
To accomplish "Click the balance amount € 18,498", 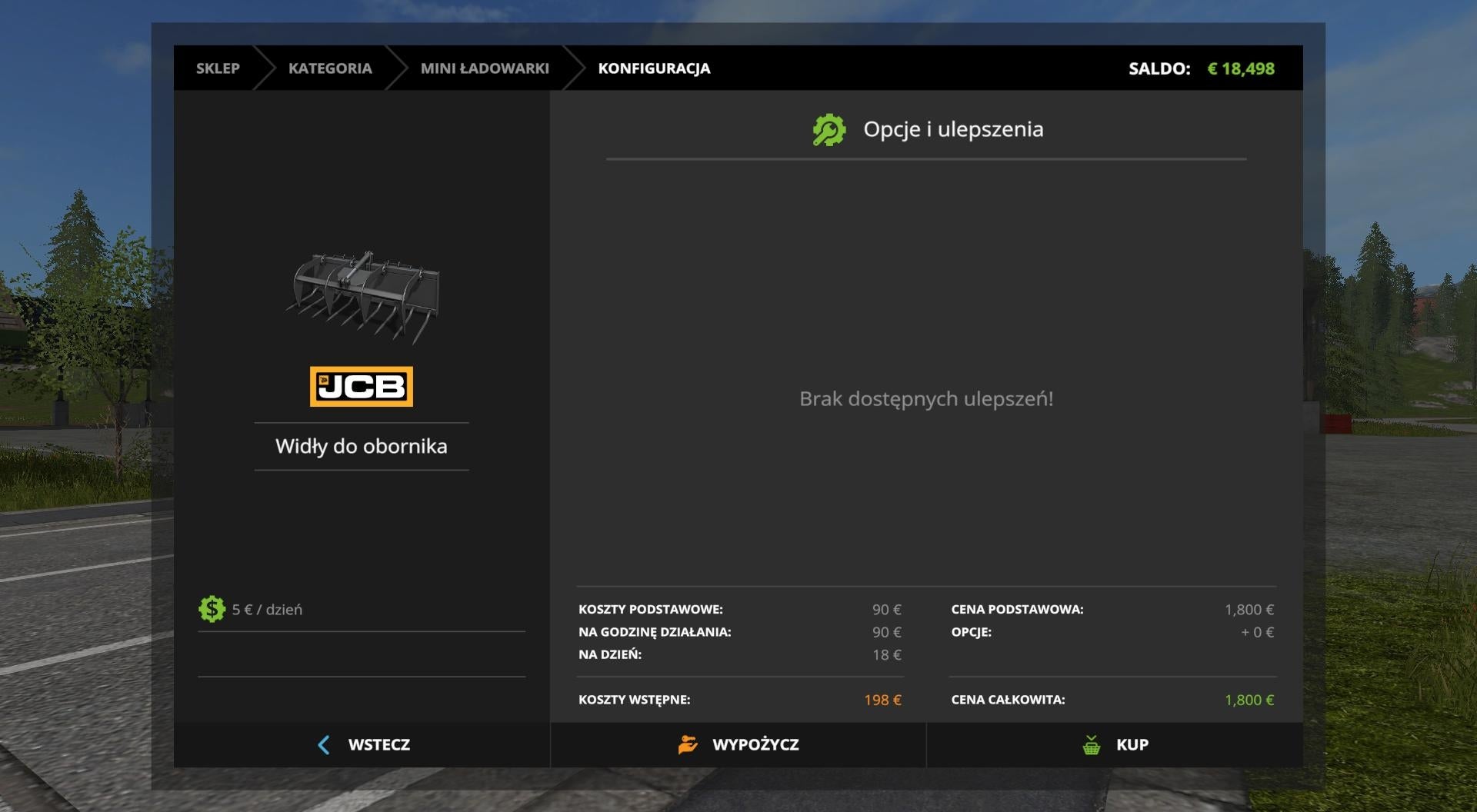I will pos(1241,68).
